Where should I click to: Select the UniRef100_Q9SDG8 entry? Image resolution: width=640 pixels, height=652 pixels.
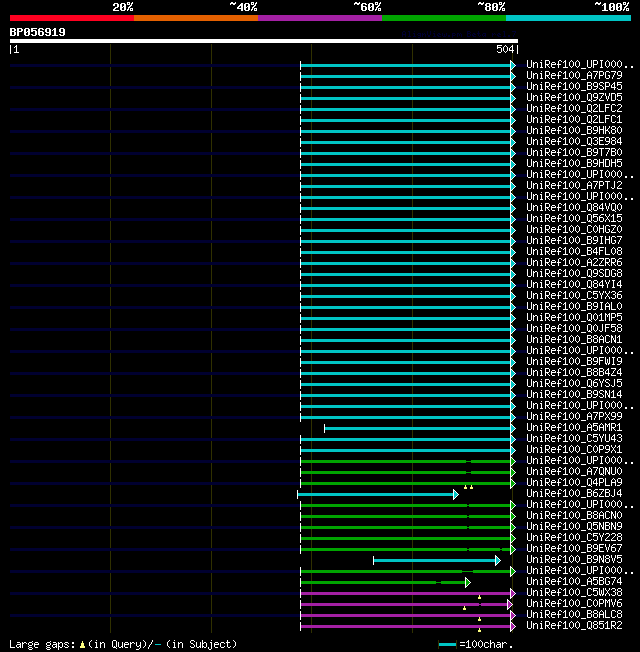tap(574, 274)
